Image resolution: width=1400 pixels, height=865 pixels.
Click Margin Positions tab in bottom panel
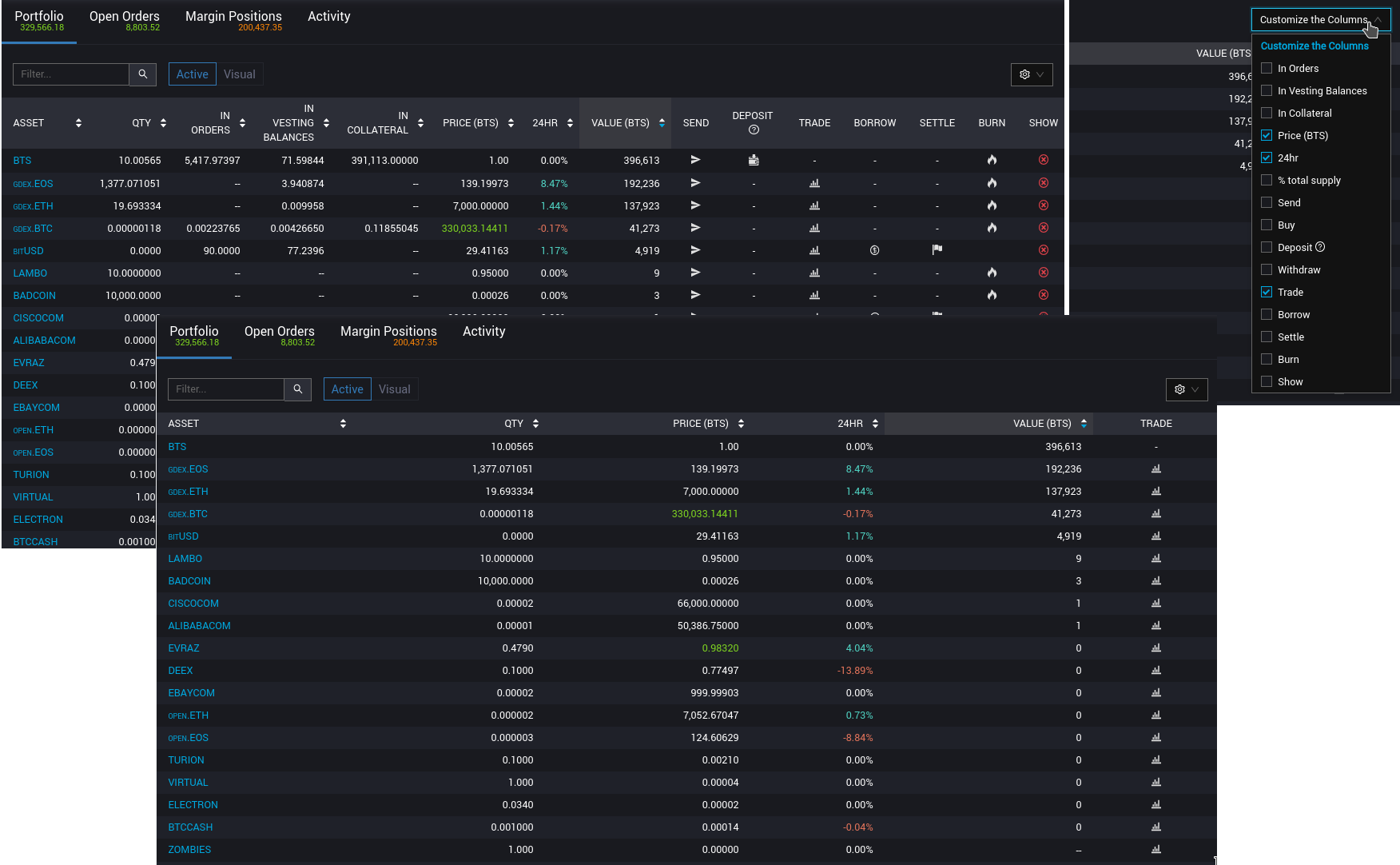click(388, 336)
